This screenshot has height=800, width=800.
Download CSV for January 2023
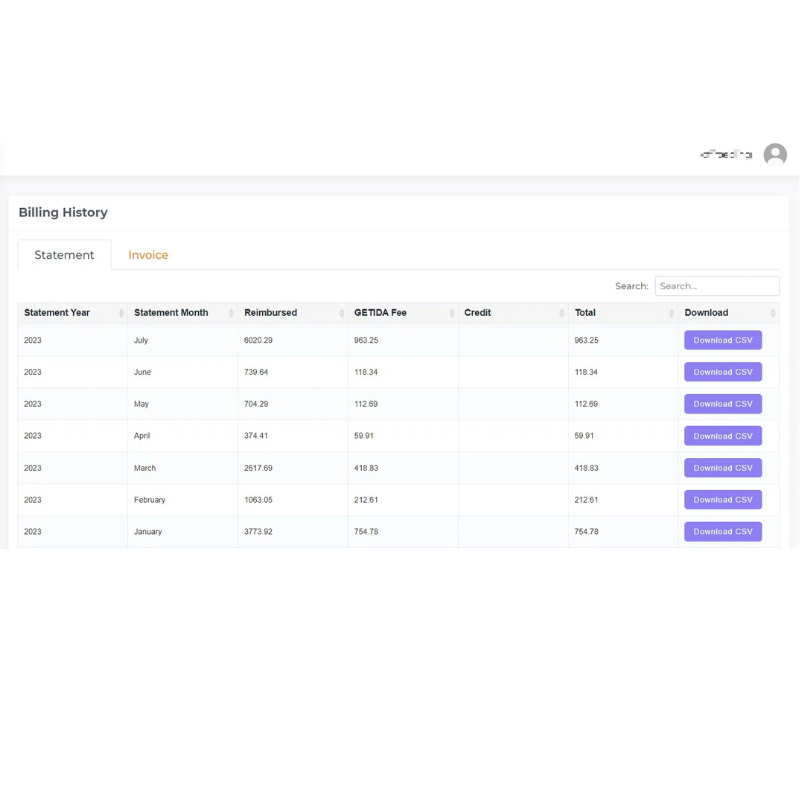tap(722, 532)
